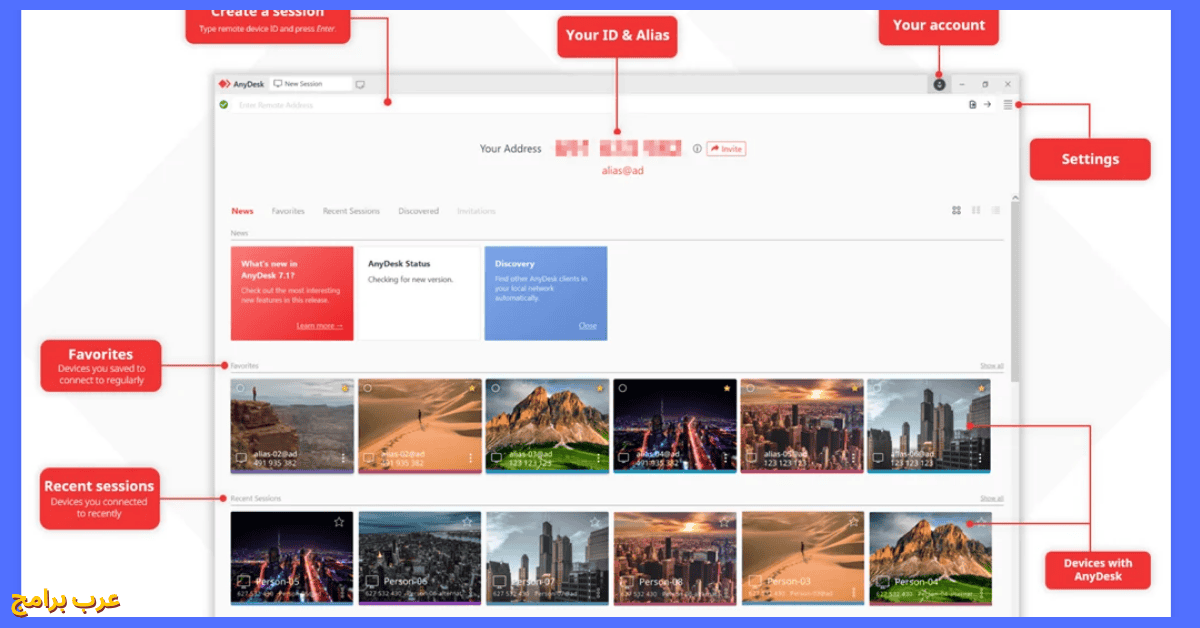
Task: Click Close on the Discovery card
Action: [588, 326]
